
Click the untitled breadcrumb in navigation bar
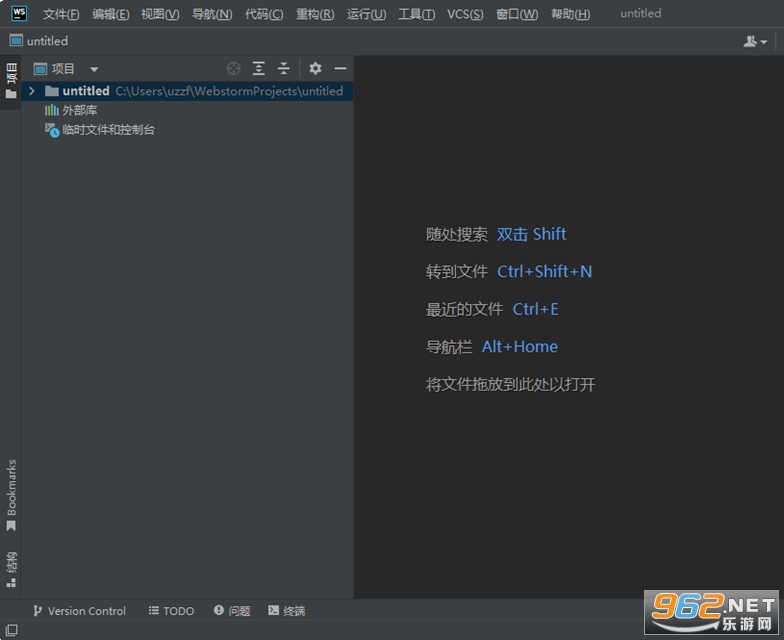tap(39, 41)
